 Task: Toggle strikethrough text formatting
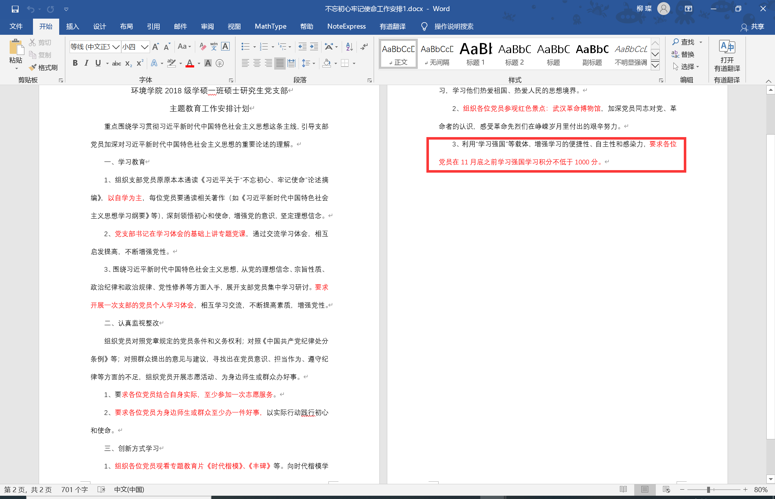116,63
